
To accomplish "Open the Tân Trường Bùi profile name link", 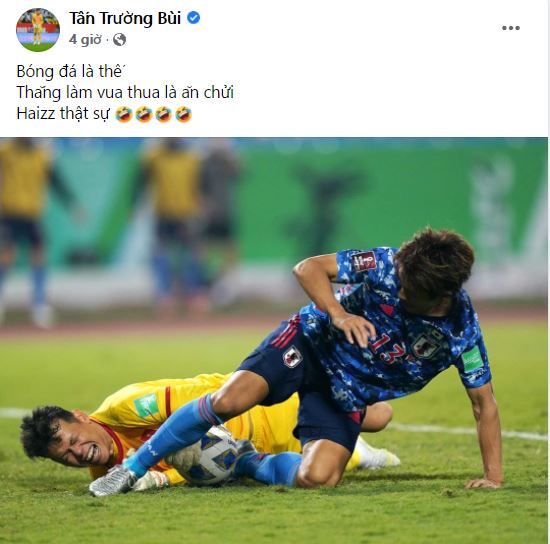I will 125,18.
